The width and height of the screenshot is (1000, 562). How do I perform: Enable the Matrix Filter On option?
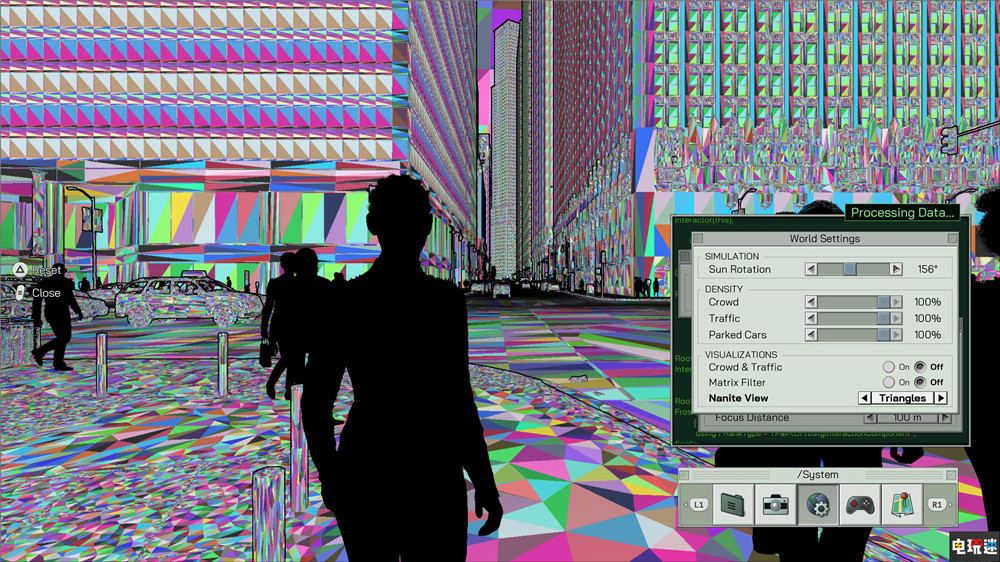pyautogui.click(x=889, y=382)
